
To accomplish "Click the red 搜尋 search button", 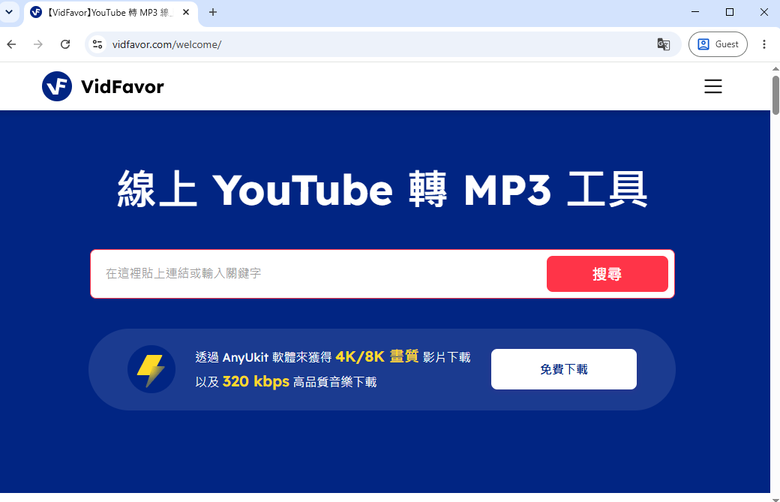I will click(x=607, y=274).
